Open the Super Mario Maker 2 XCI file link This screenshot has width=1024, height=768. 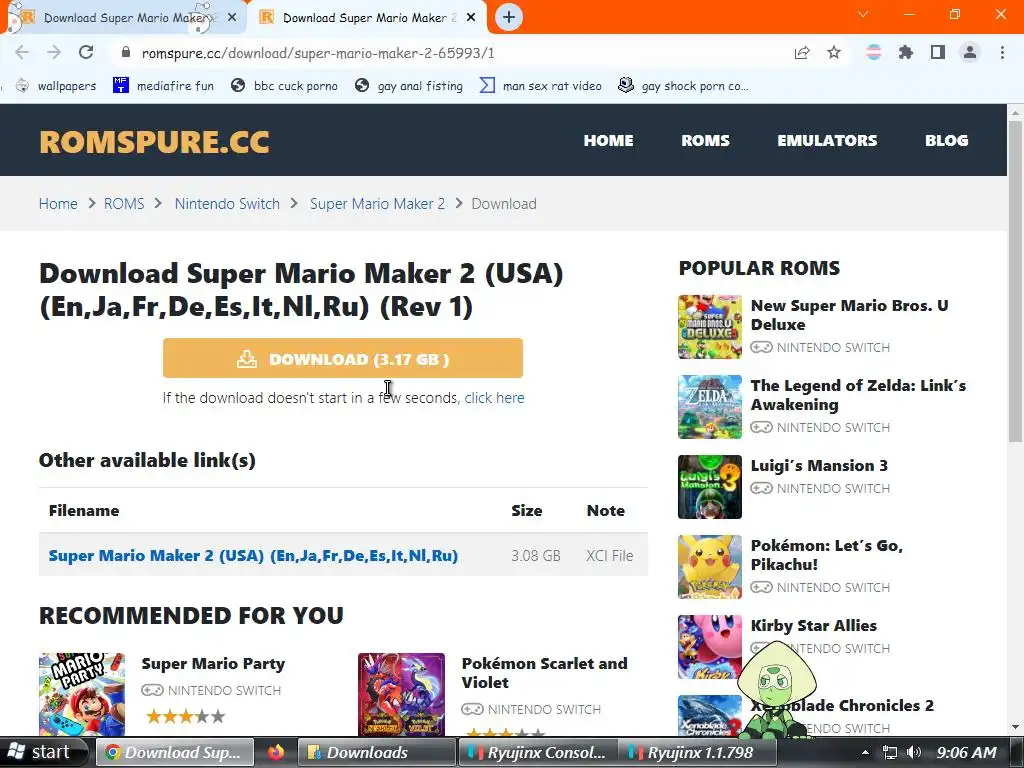coord(253,556)
